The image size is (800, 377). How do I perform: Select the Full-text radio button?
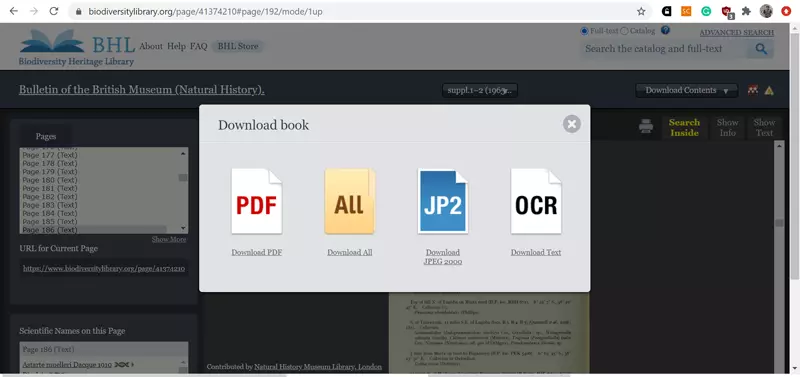click(584, 31)
